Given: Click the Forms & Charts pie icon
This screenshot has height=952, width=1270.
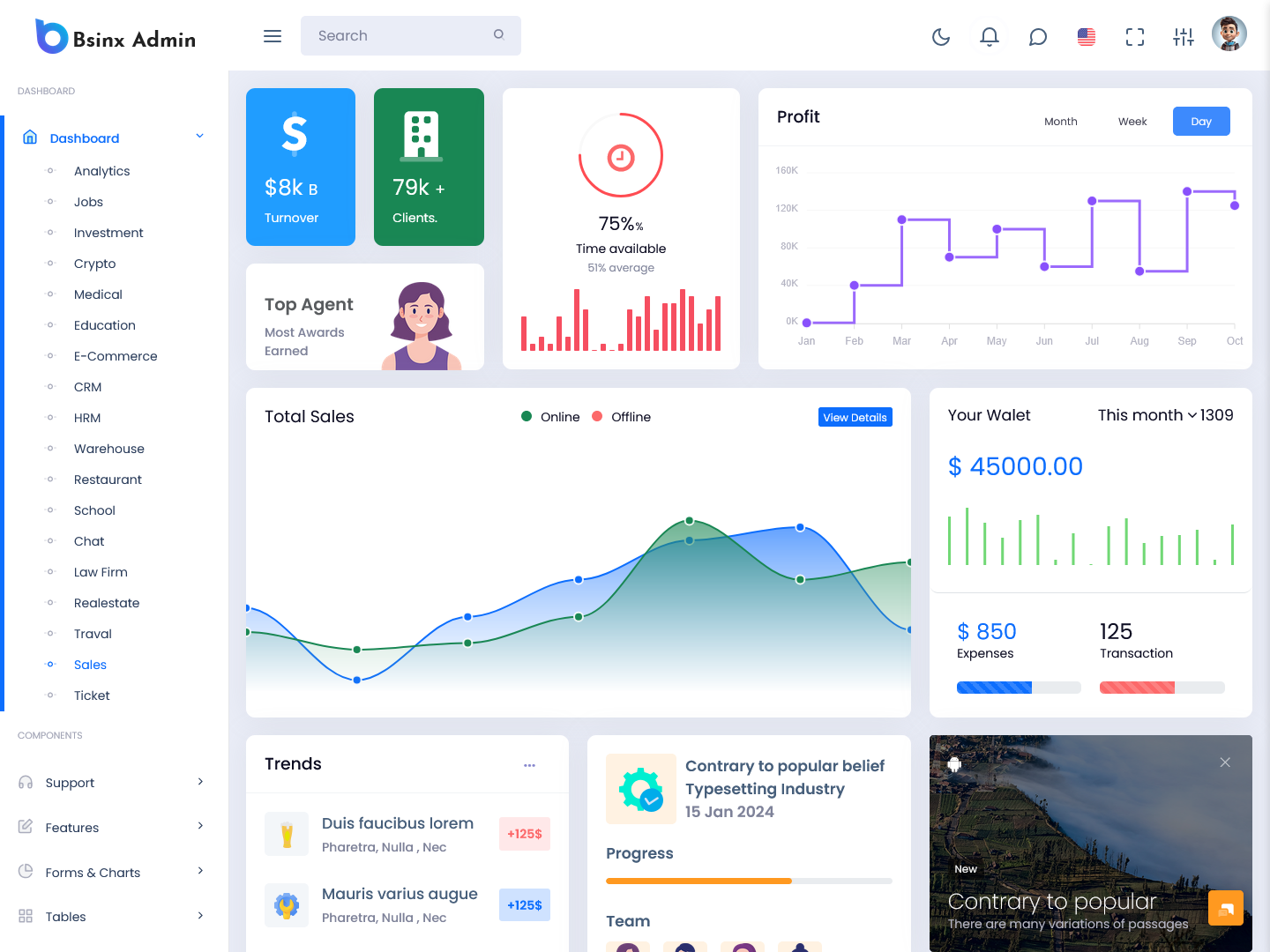Looking at the screenshot, I should pos(26,872).
